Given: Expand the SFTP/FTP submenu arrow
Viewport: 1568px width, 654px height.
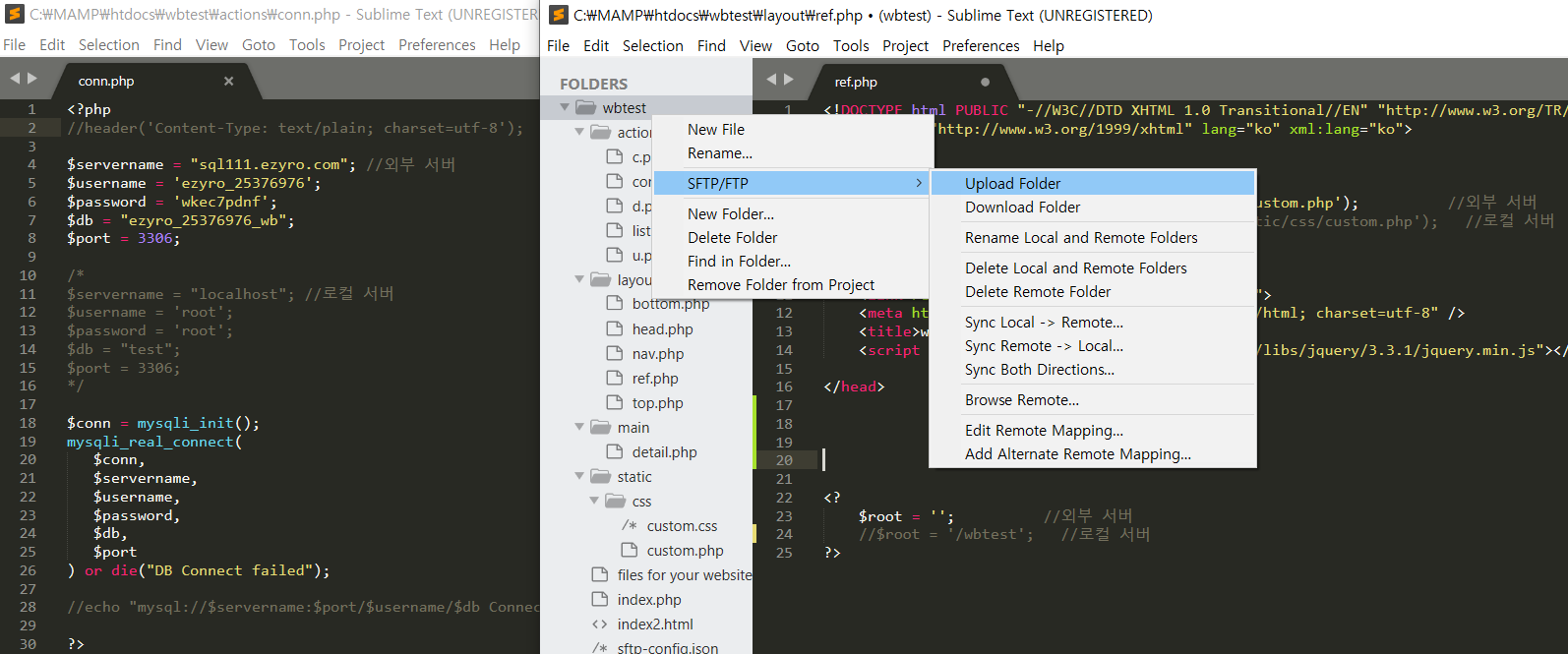Looking at the screenshot, I should click(x=919, y=183).
